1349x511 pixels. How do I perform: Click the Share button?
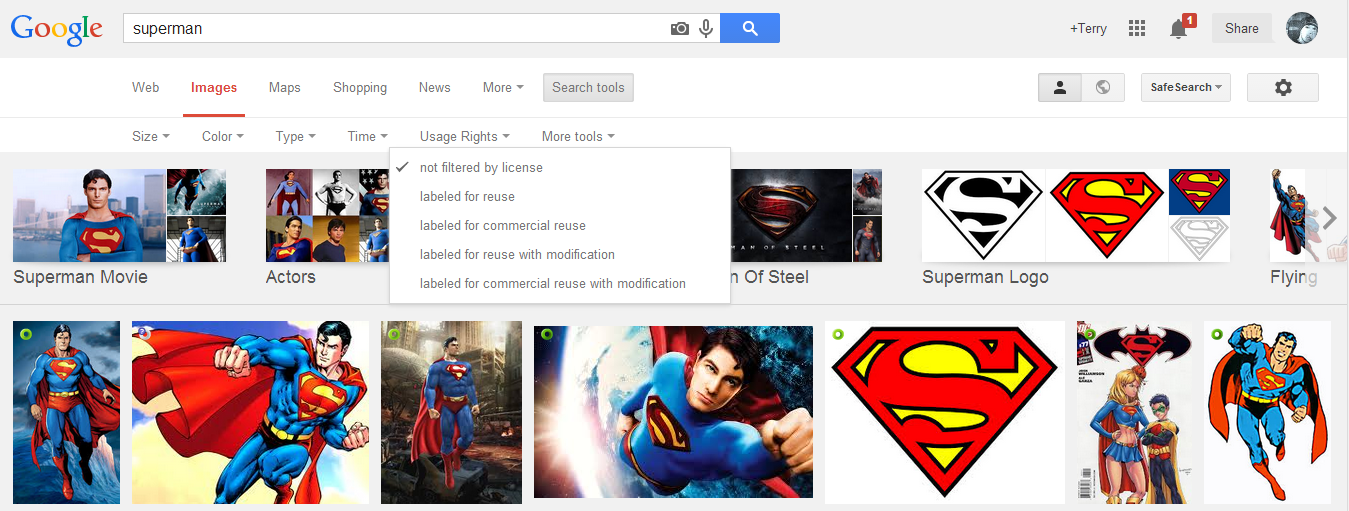[1242, 28]
